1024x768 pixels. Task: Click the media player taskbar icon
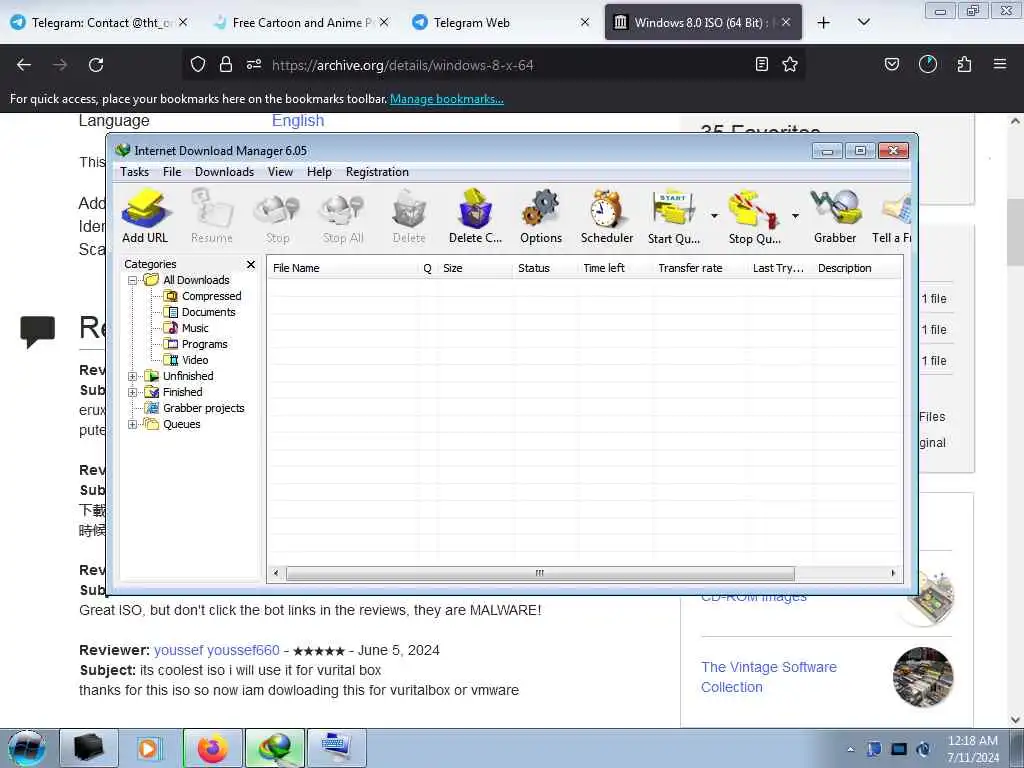(x=150, y=748)
